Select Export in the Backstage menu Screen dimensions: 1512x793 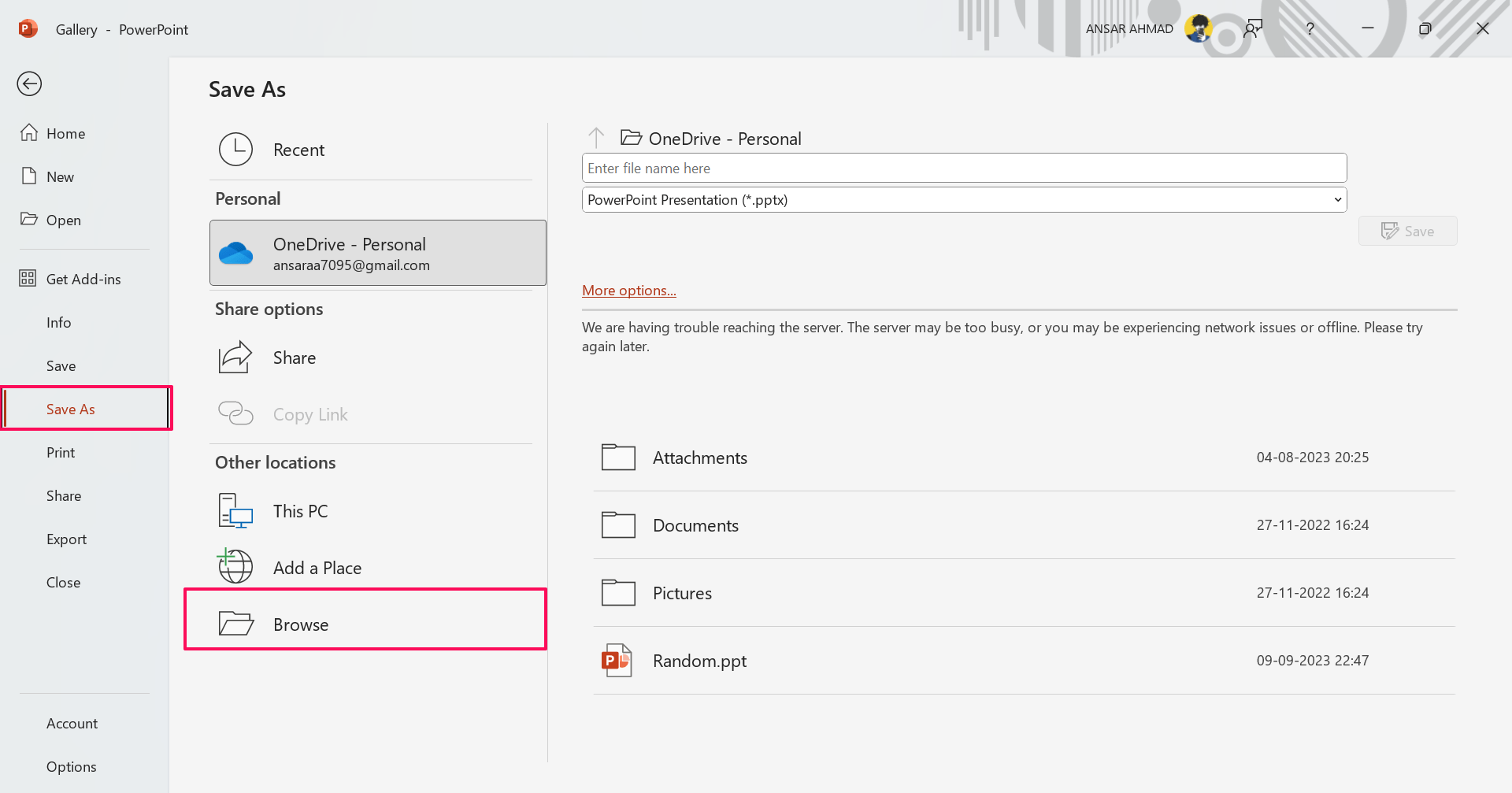click(x=66, y=539)
